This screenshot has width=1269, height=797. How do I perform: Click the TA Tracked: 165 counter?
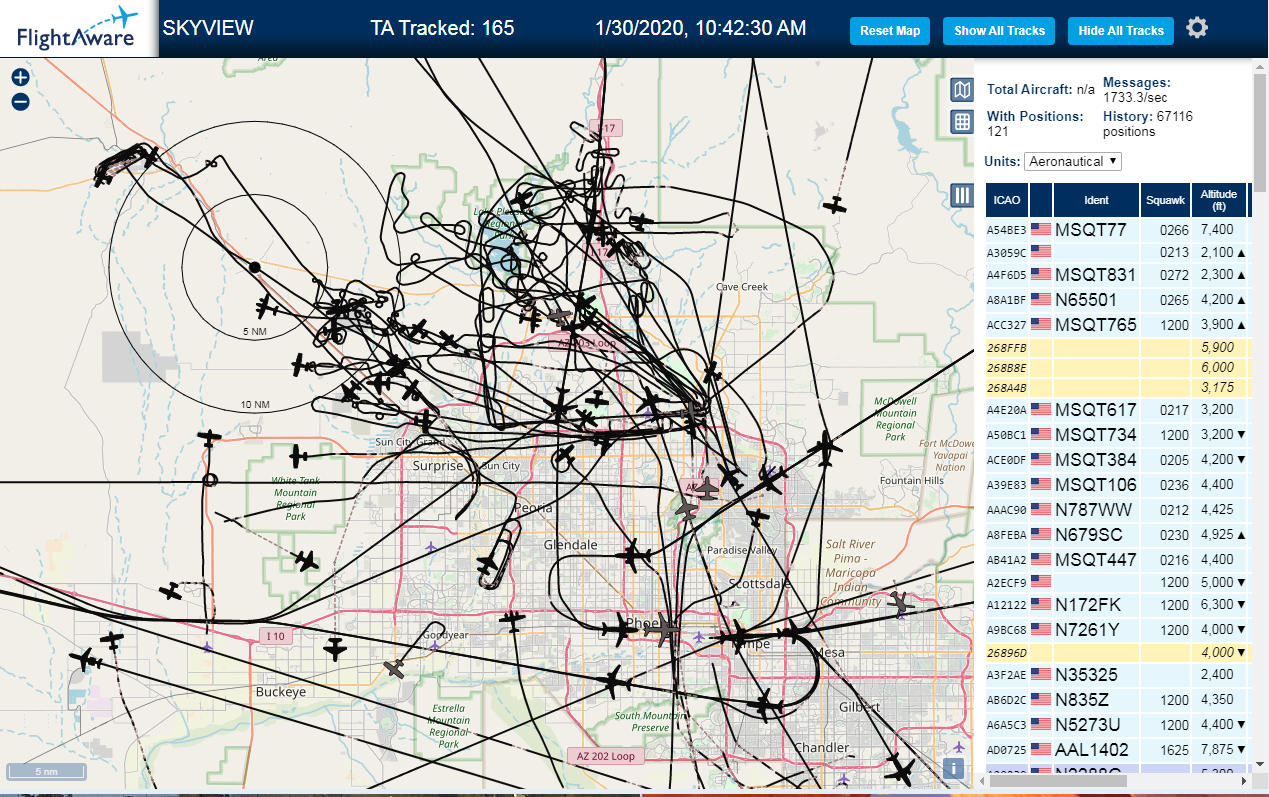442,28
